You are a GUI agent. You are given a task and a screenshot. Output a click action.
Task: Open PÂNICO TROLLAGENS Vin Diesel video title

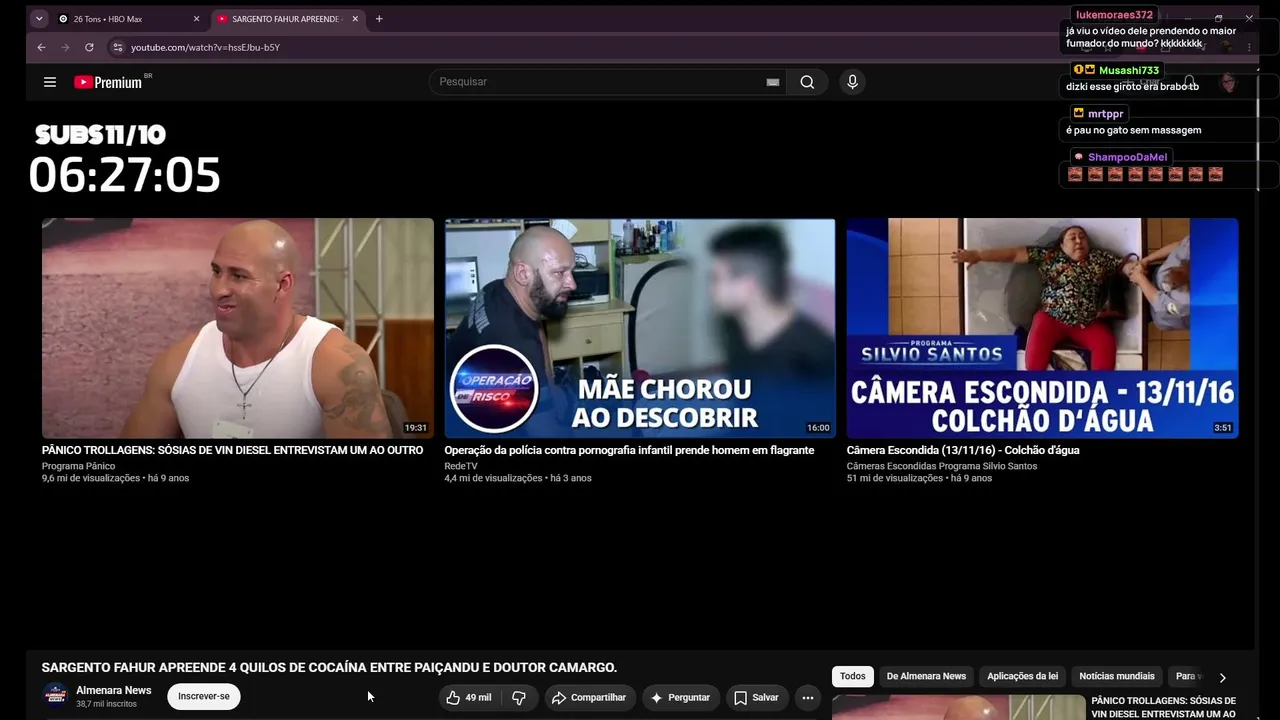232,450
